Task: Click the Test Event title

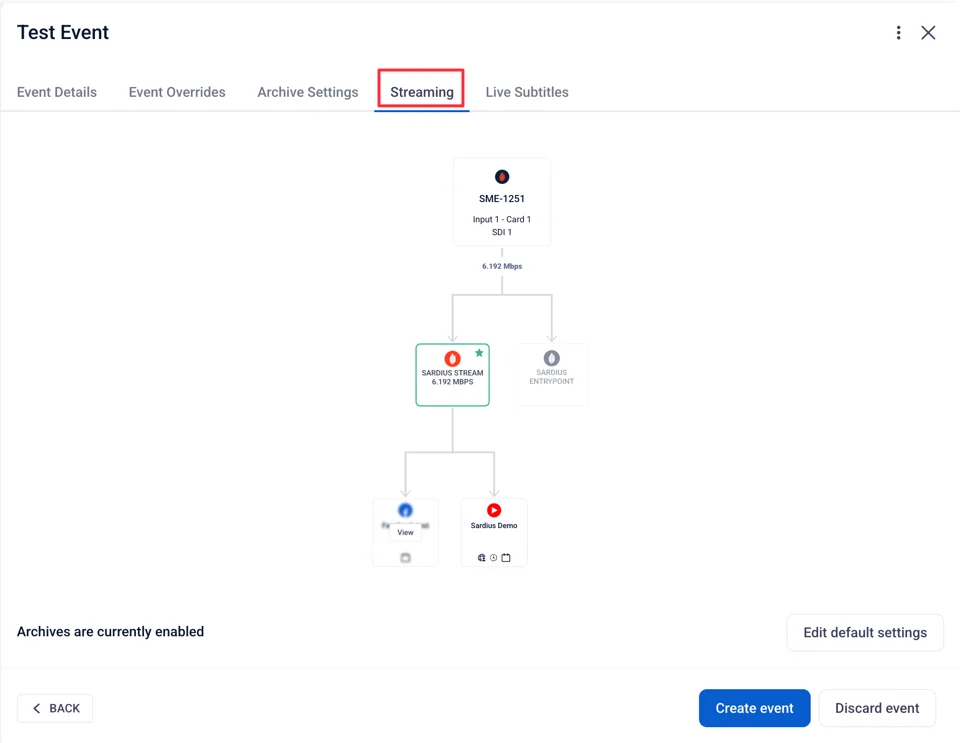Action: click(62, 32)
